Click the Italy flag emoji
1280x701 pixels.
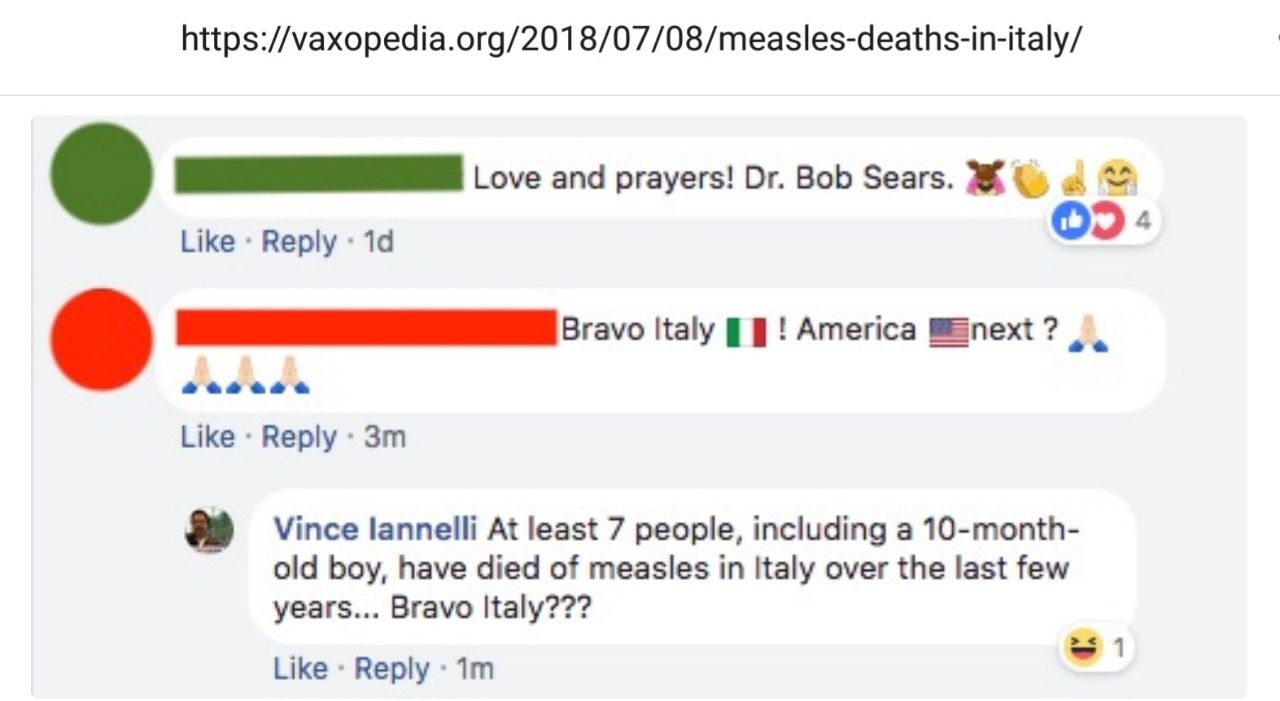[x=746, y=331]
